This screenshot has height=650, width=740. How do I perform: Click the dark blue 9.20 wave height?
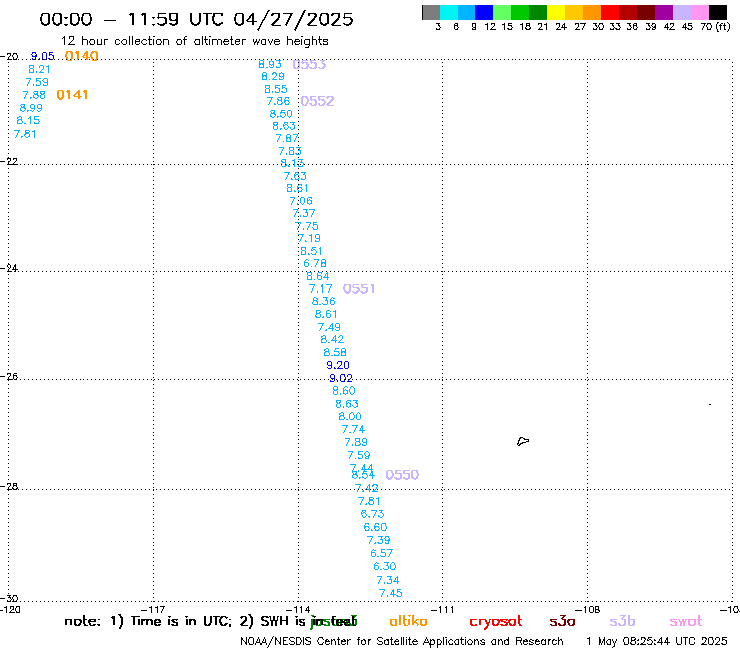click(x=338, y=366)
